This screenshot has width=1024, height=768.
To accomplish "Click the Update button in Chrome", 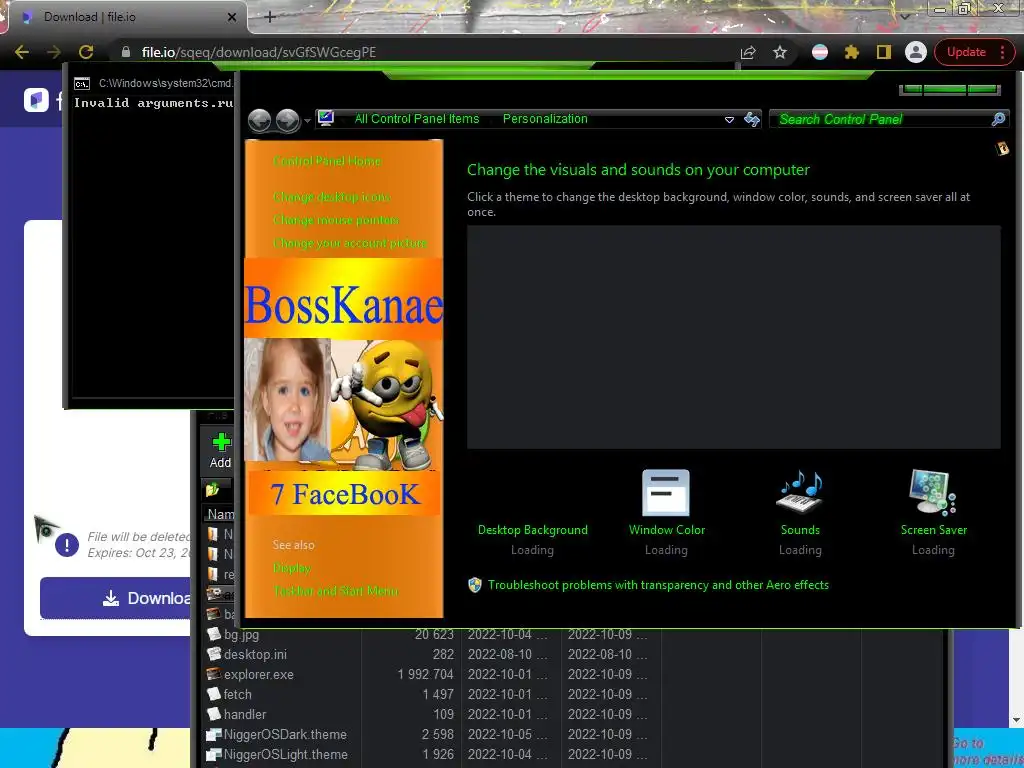I will click(x=967, y=52).
